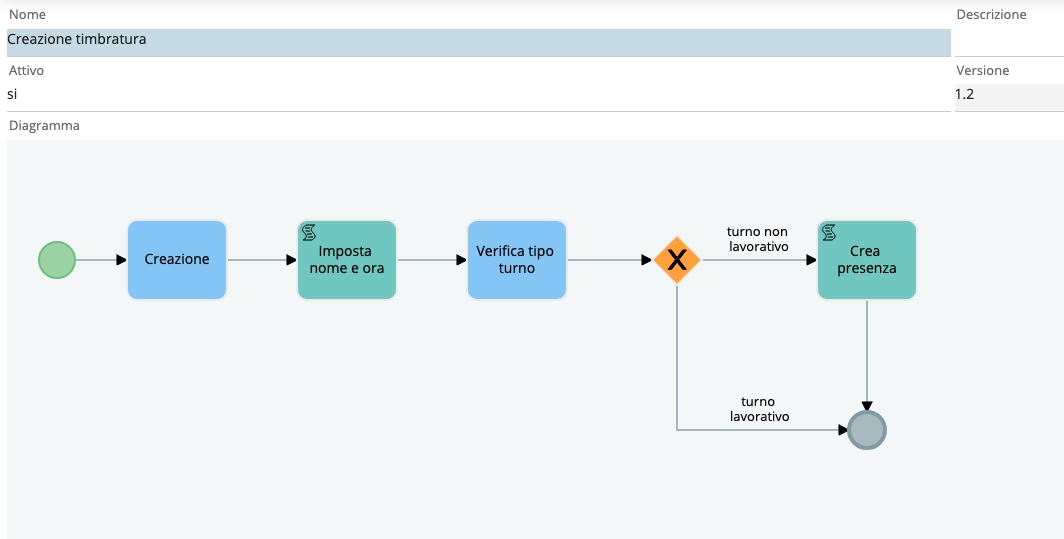Click the Diagramma label
The height and width of the screenshot is (539, 1064).
(44, 126)
